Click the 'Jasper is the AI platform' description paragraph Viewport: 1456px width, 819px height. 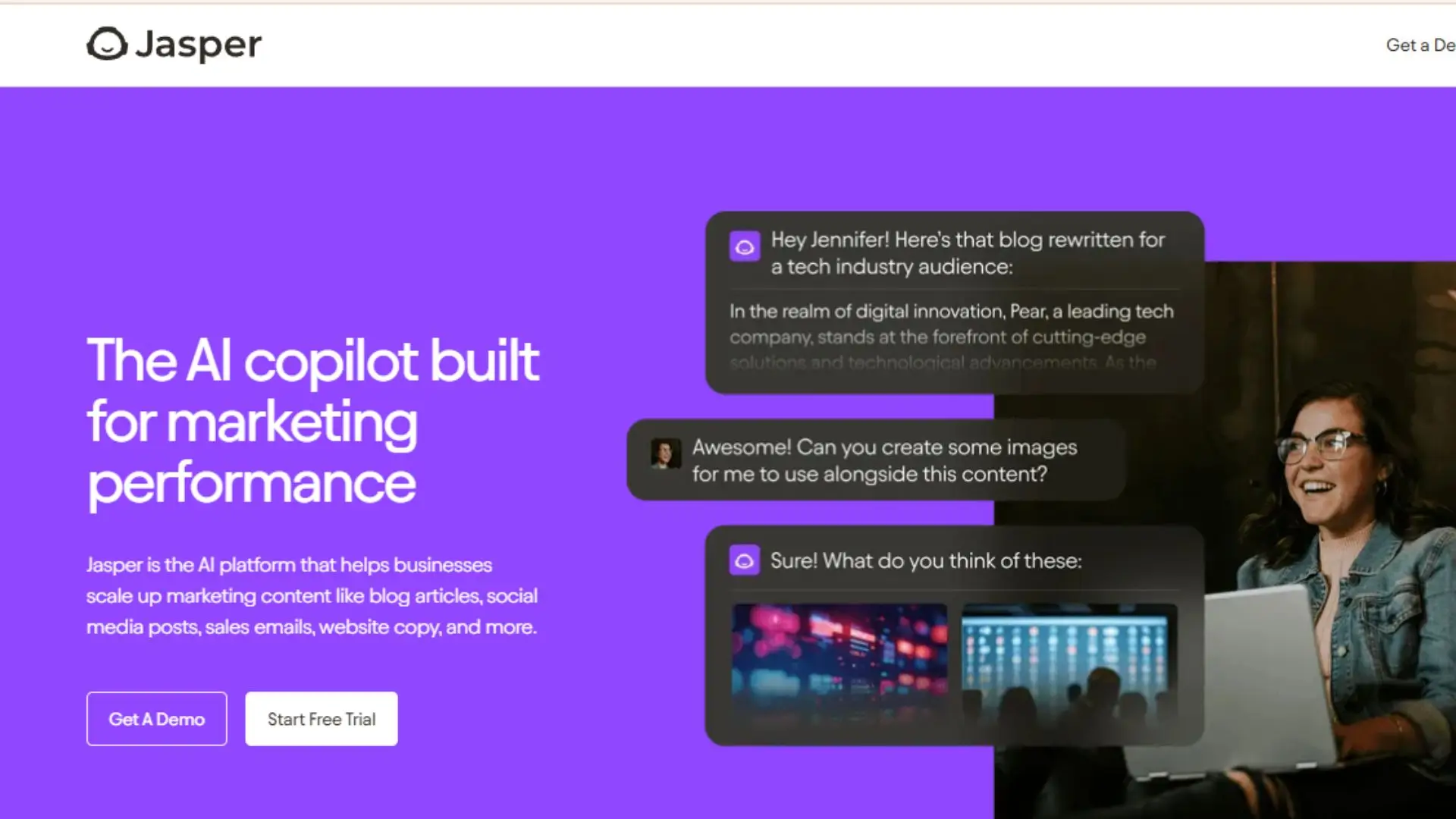tap(312, 596)
